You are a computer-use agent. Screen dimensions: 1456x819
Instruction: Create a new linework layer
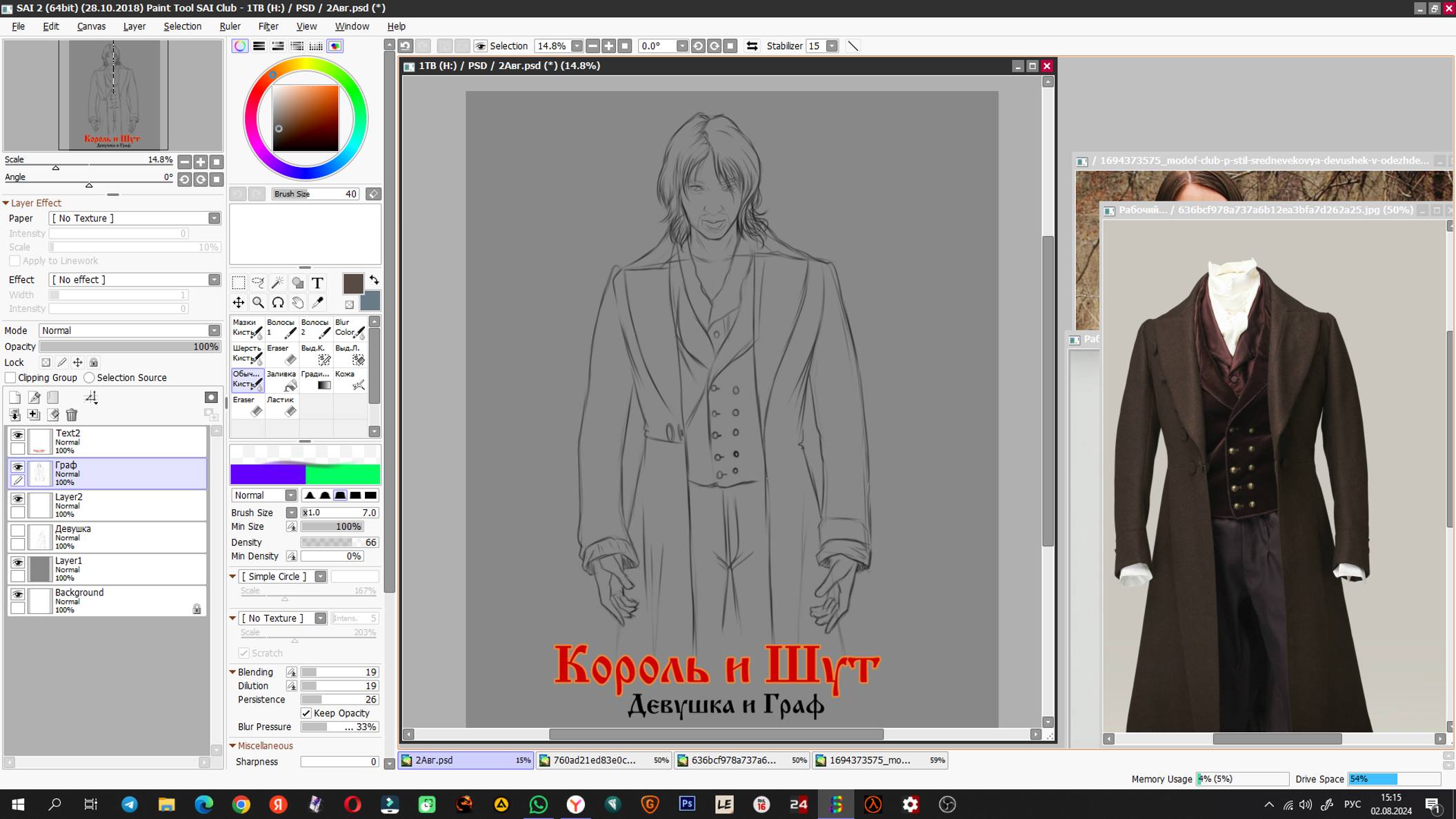34,397
